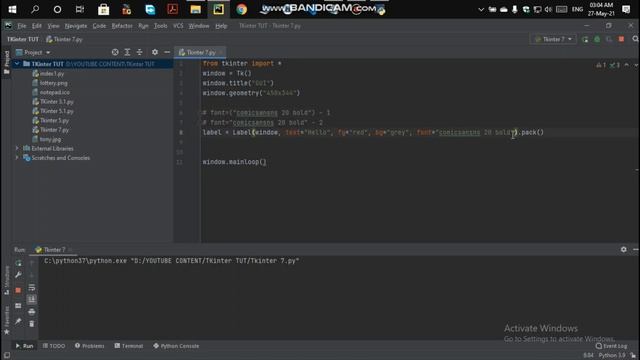Open the Terminal tool window
The image size is (640, 360).
[x=129, y=346]
